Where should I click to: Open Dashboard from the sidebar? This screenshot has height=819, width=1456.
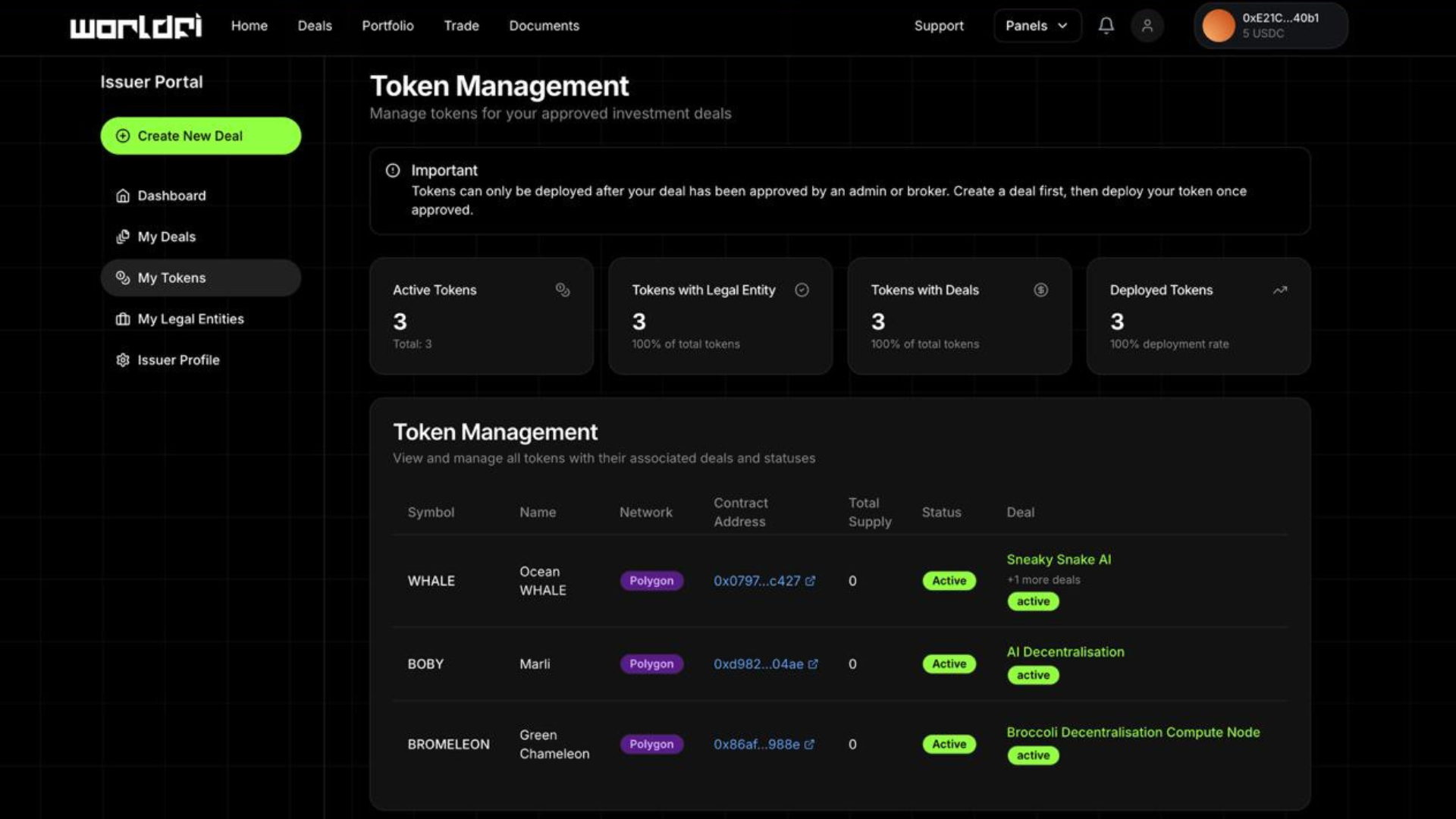pyautogui.click(x=171, y=196)
